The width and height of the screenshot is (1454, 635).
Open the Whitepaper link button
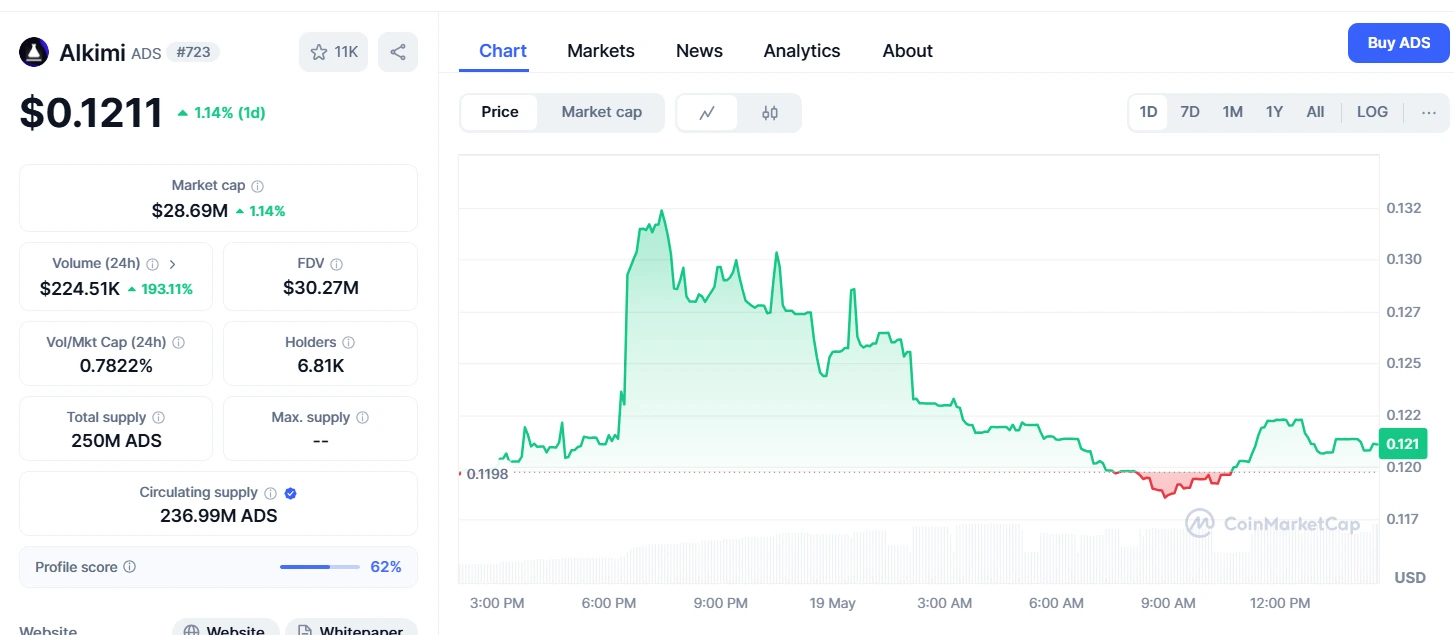(351, 628)
